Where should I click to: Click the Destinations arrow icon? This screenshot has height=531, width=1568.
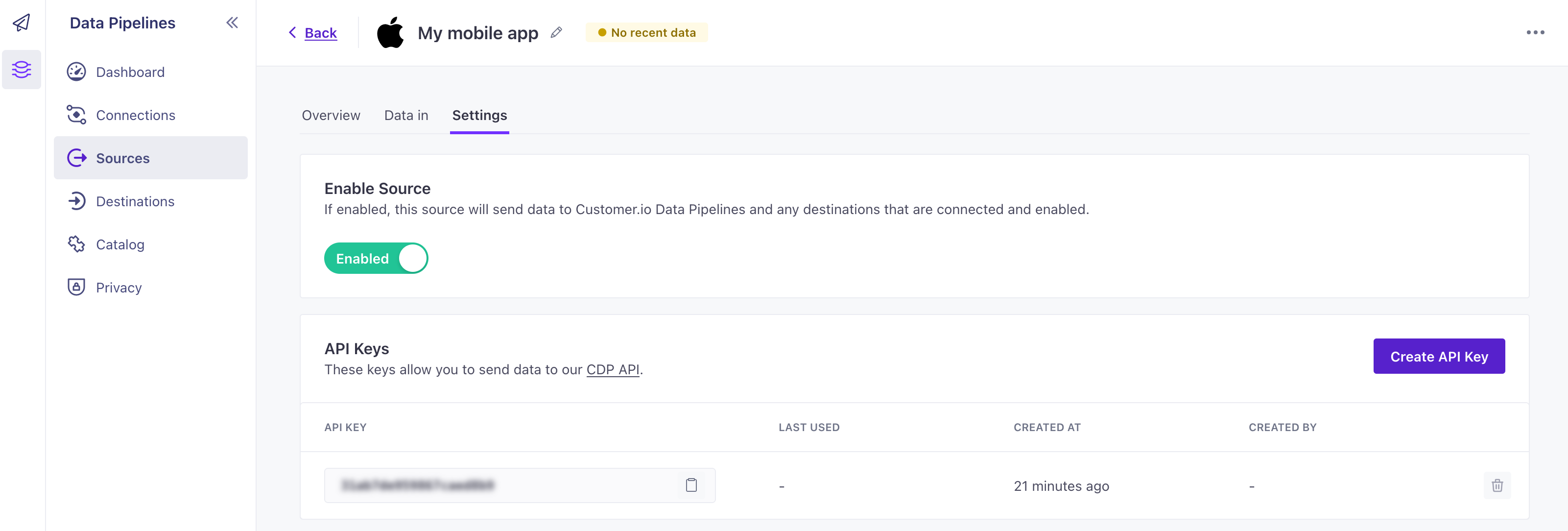click(x=76, y=201)
